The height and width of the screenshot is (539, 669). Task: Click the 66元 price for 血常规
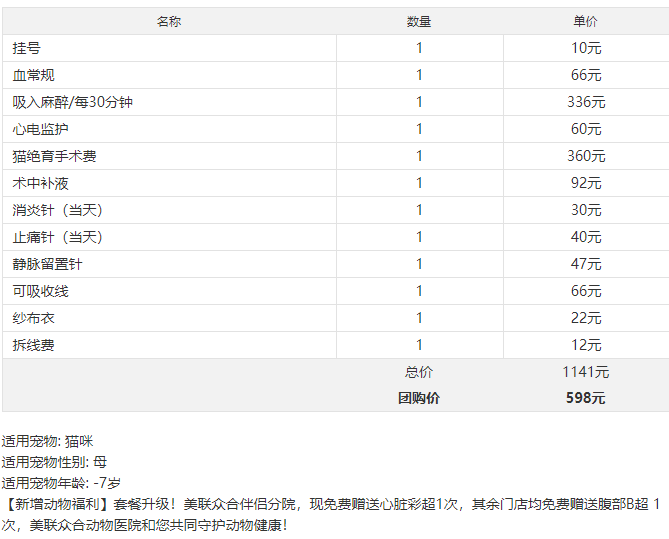point(586,75)
